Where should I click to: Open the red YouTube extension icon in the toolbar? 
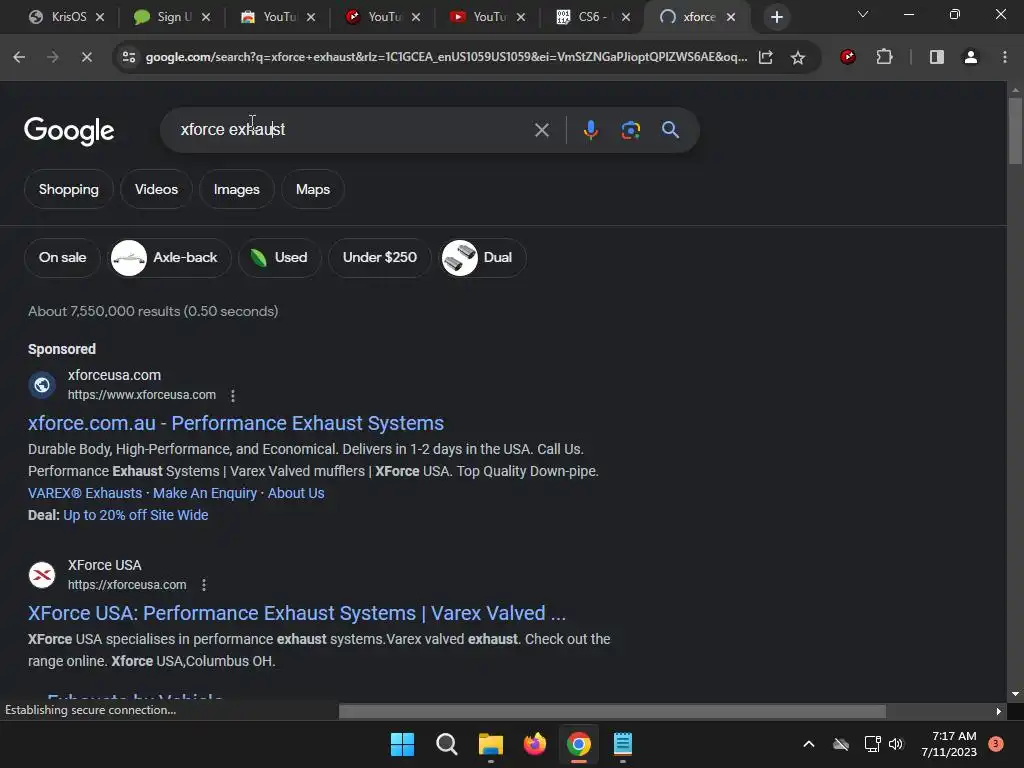[x=848, y=57]
